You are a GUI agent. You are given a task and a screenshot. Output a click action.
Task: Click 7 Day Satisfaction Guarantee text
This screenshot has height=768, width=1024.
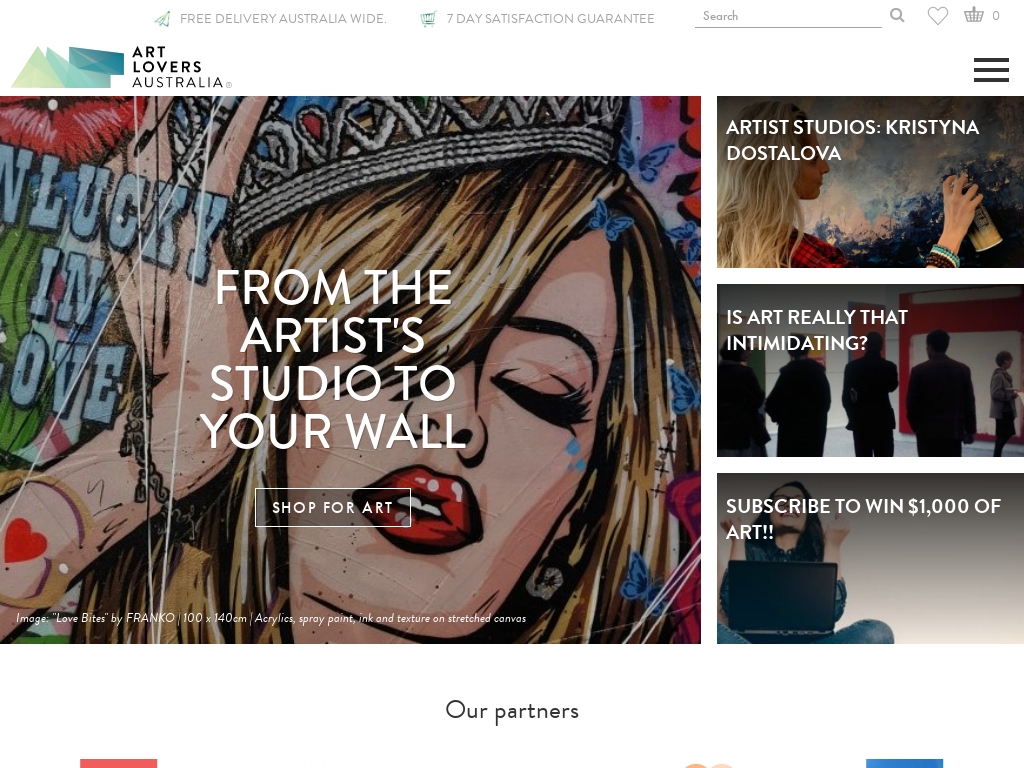click(x=551, y=19)
